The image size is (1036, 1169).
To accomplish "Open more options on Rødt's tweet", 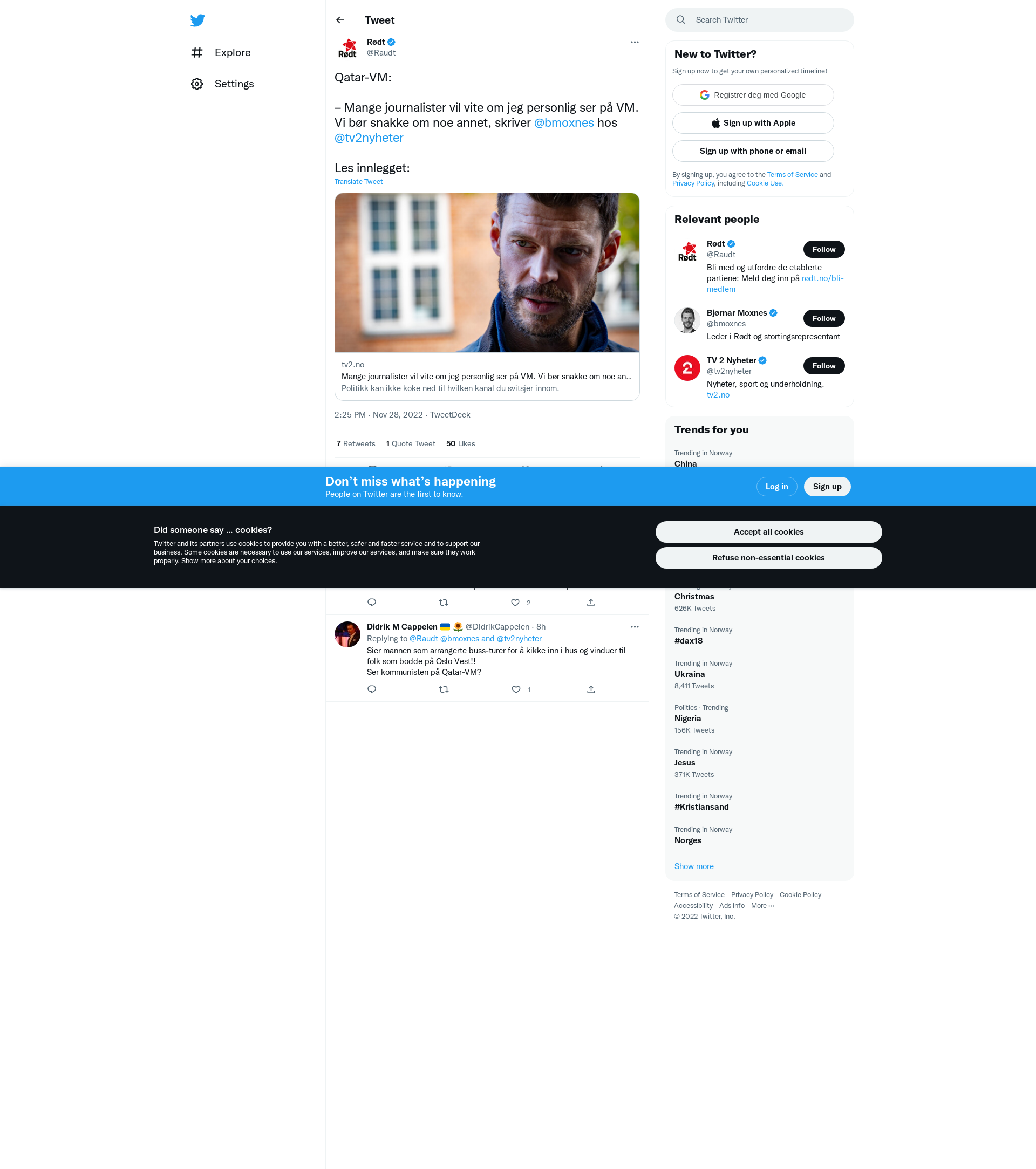I will (635, 42).
